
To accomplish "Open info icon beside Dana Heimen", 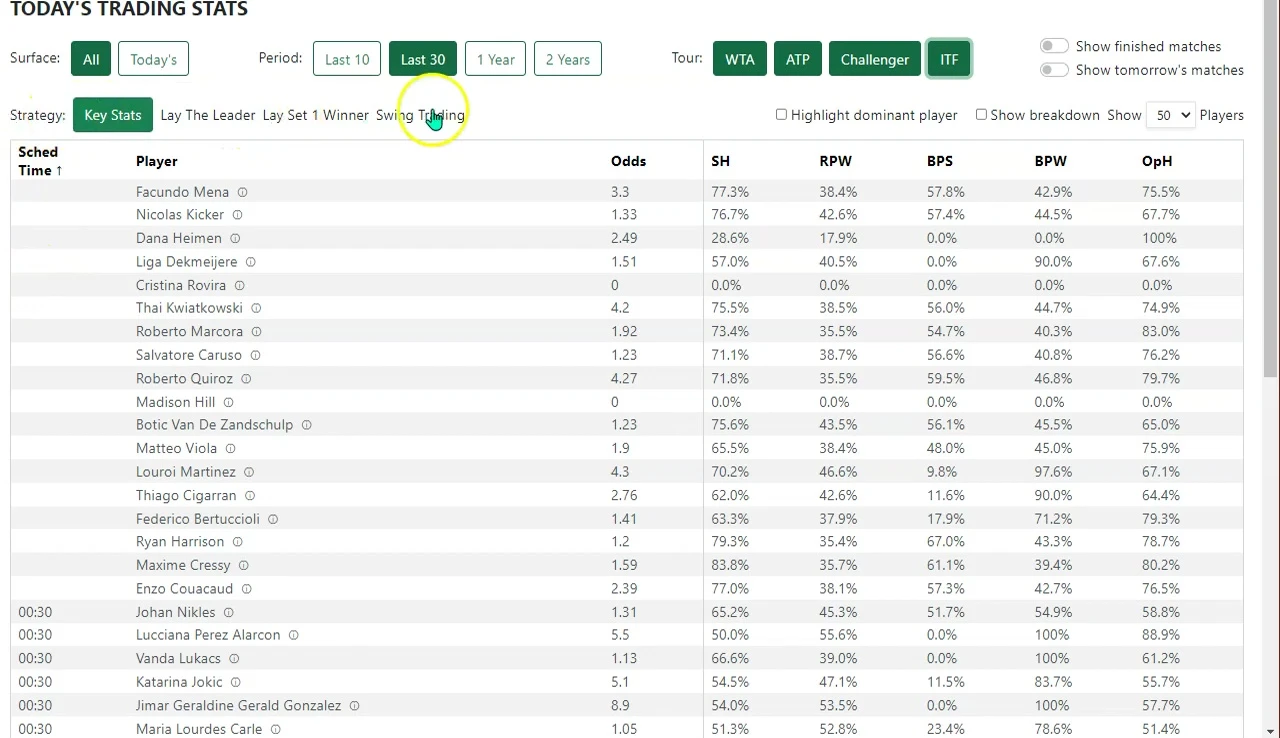I will click(235, 238).
